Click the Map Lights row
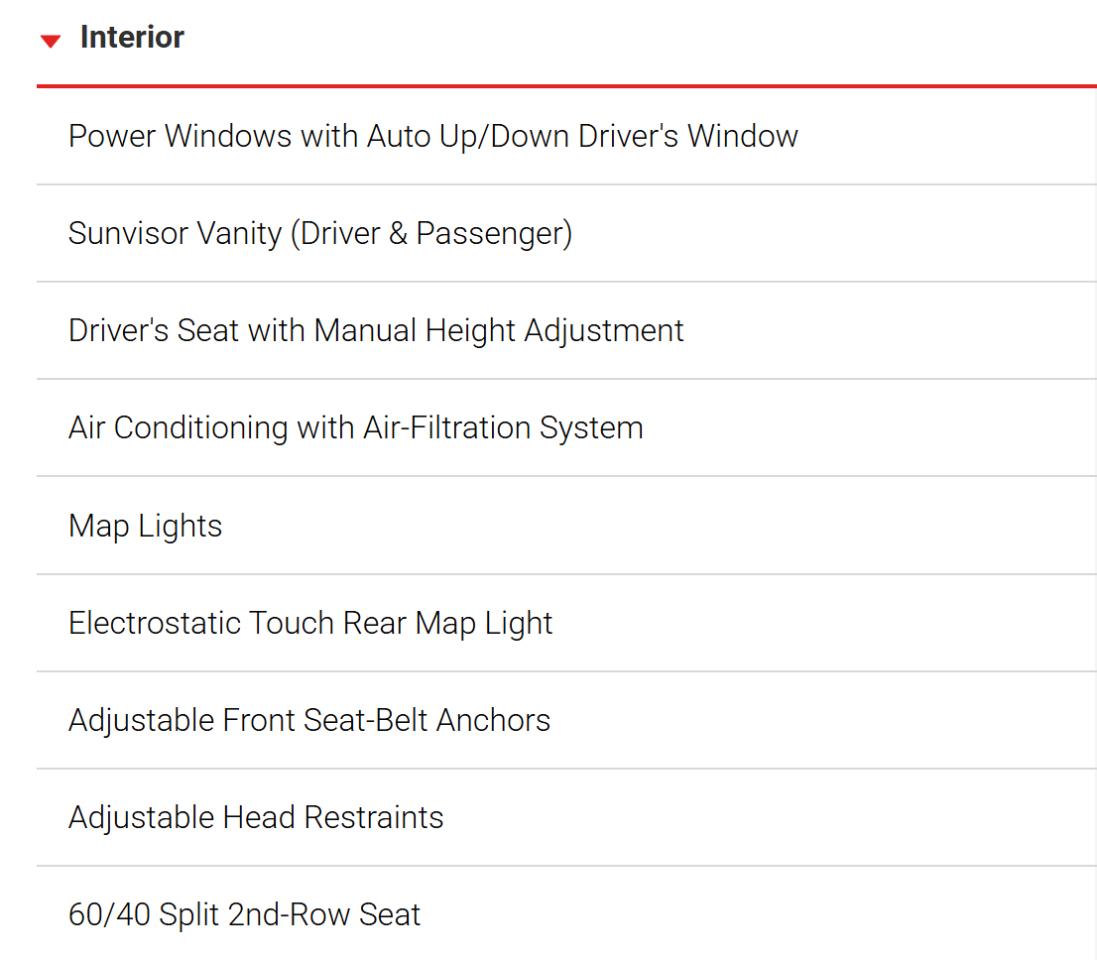 click(567, 525)
